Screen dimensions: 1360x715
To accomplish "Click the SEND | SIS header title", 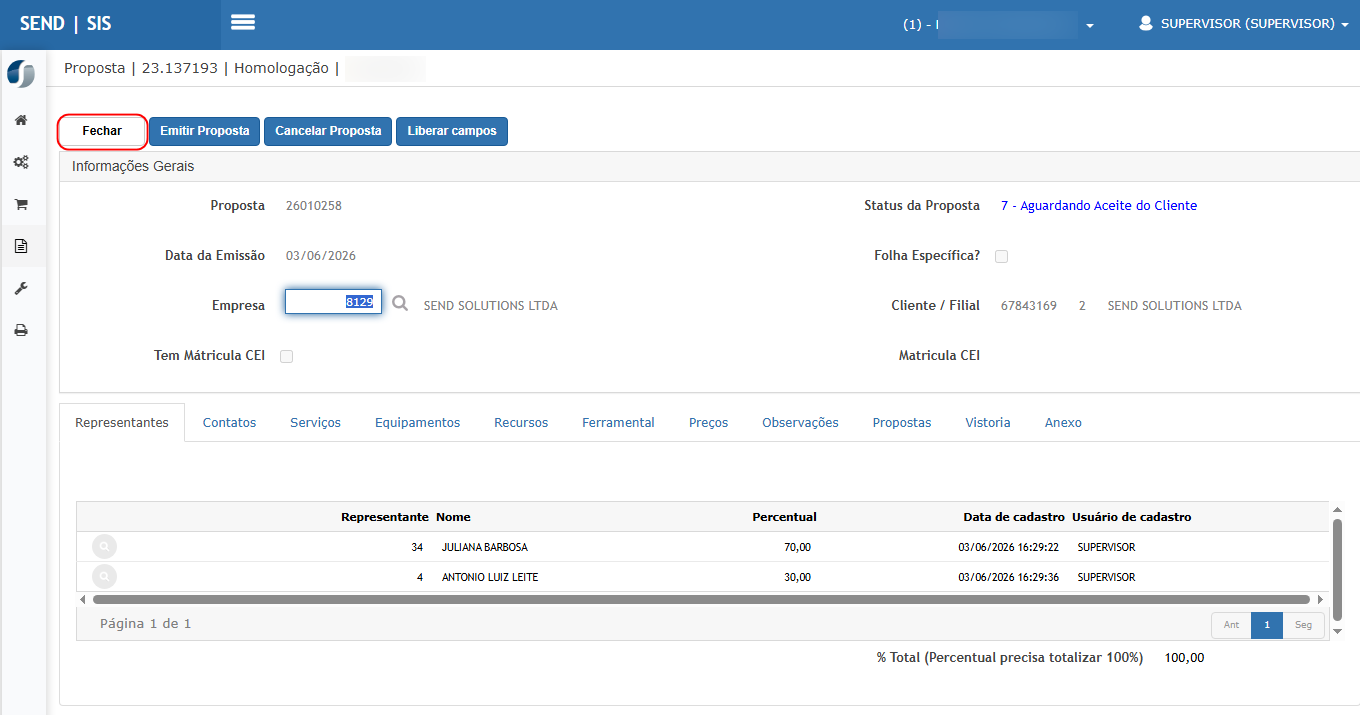I will click(66, 24).
